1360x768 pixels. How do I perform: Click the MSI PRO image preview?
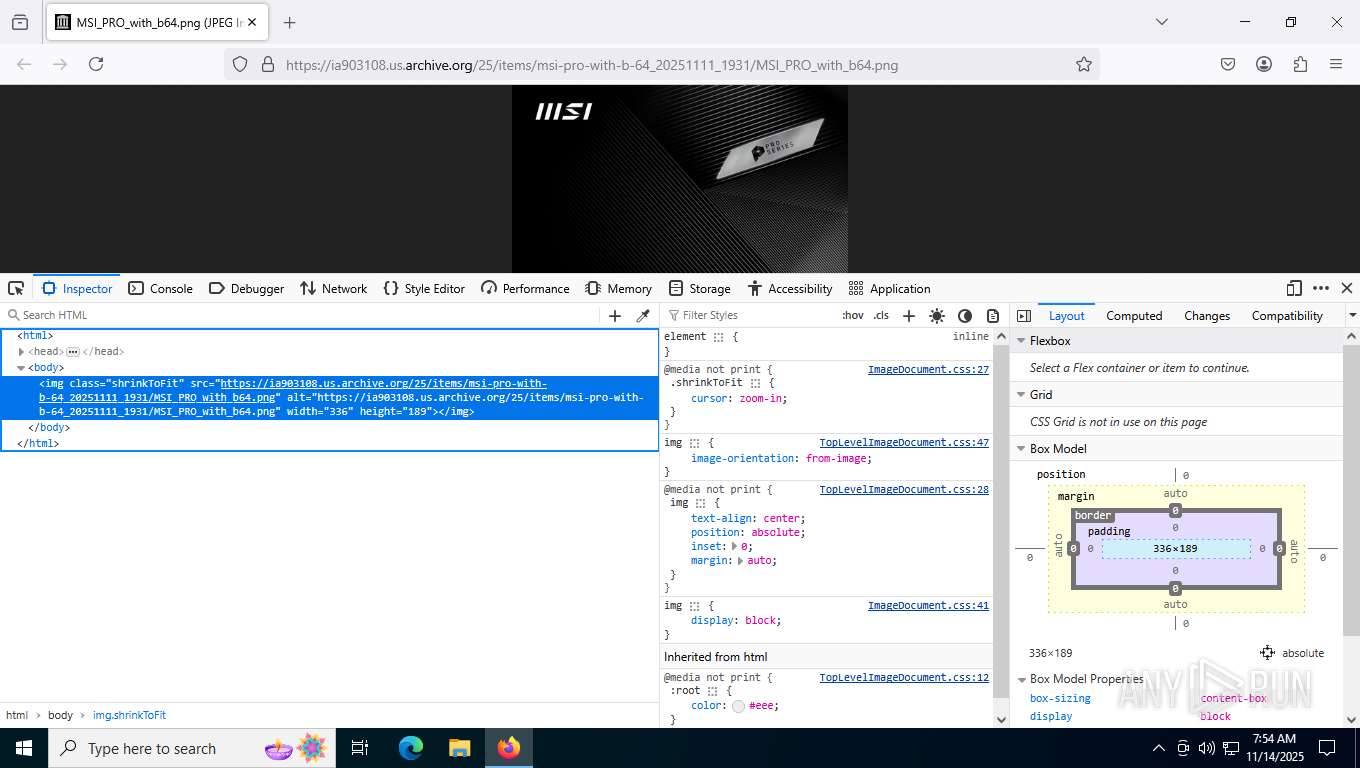pos(680,179)
